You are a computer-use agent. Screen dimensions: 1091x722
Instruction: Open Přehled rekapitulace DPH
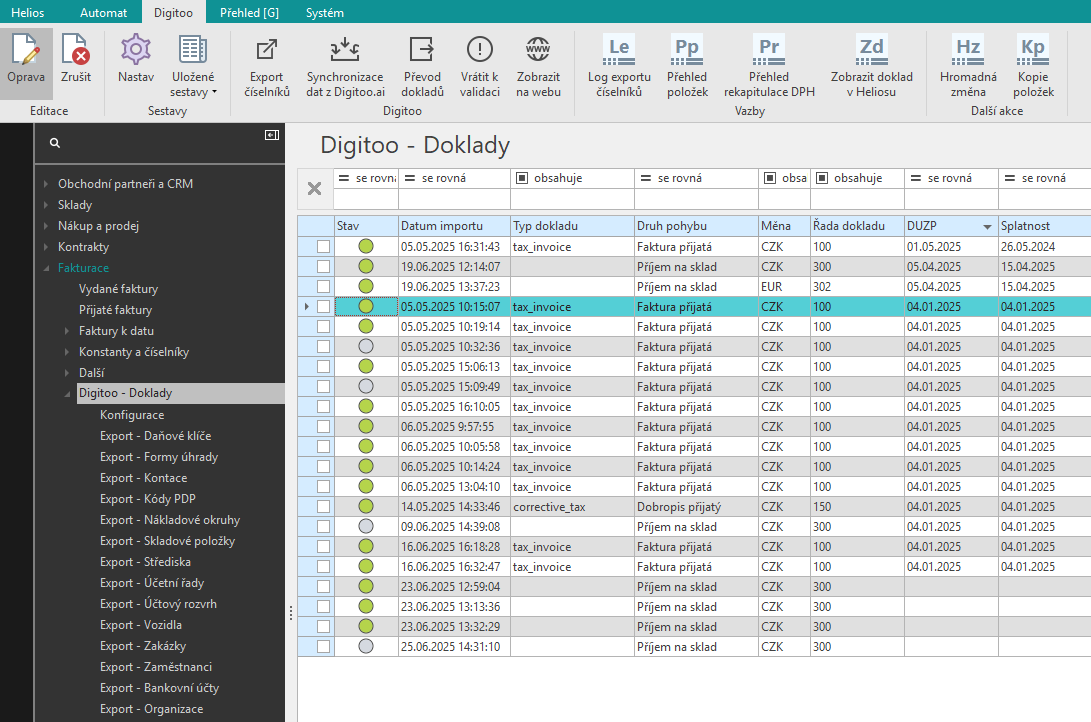click(x=769, y=50)
